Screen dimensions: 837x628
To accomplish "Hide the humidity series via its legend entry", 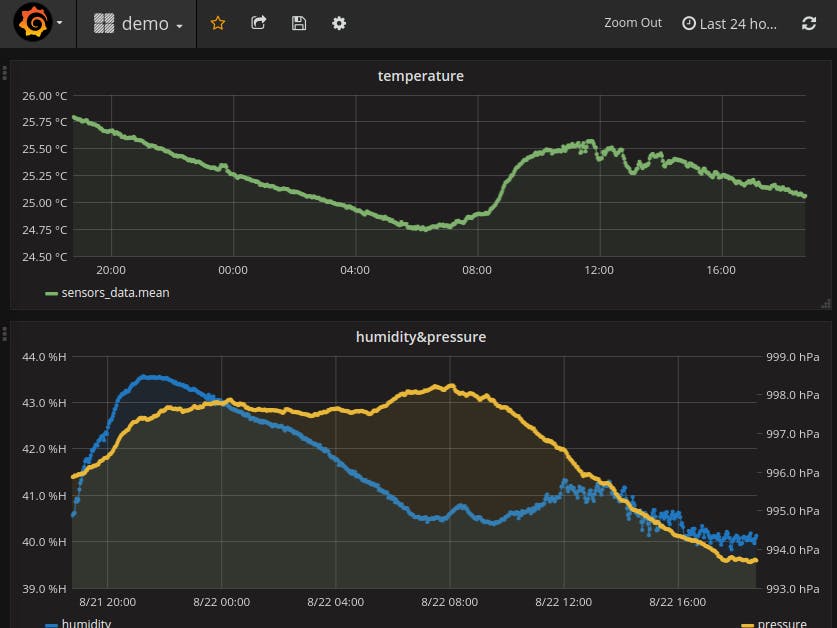I will [x=85, y=622].
